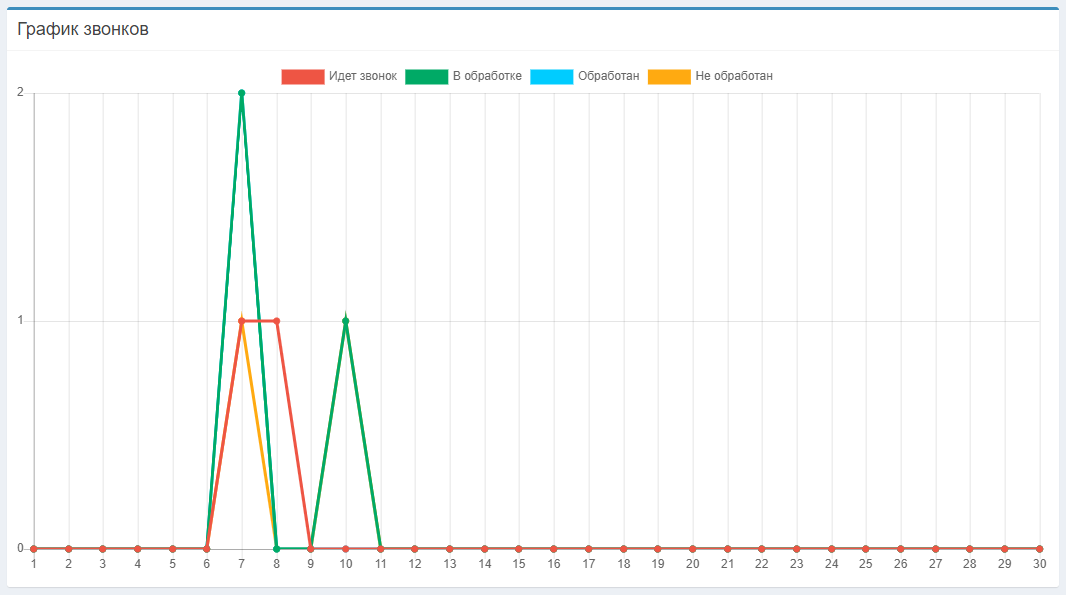Viewport: 1066px width, 595px height.
Task: Select the green point at day 10, value 1
Action: (345, 321)
